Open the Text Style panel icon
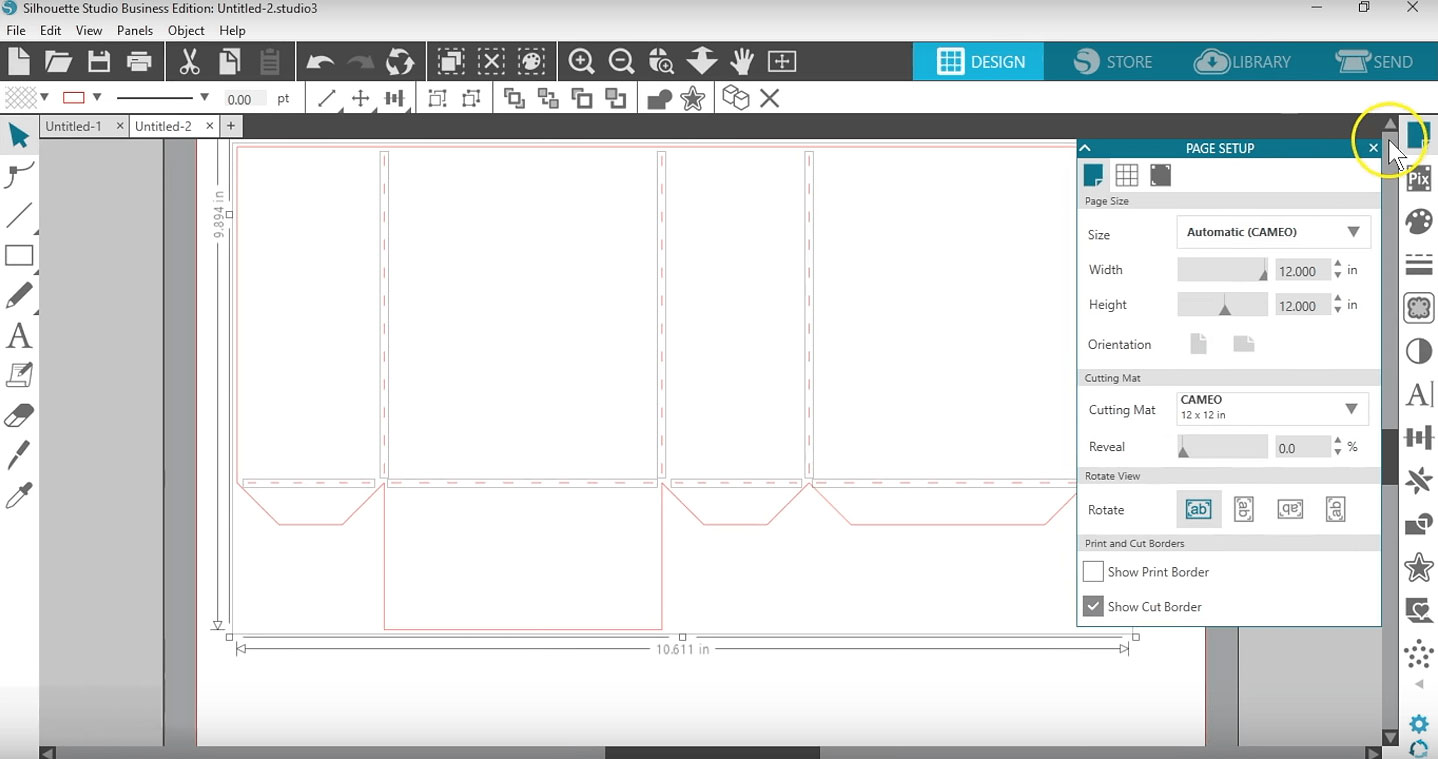This screenshot has height=759, width=1438. coord(1418,394)
